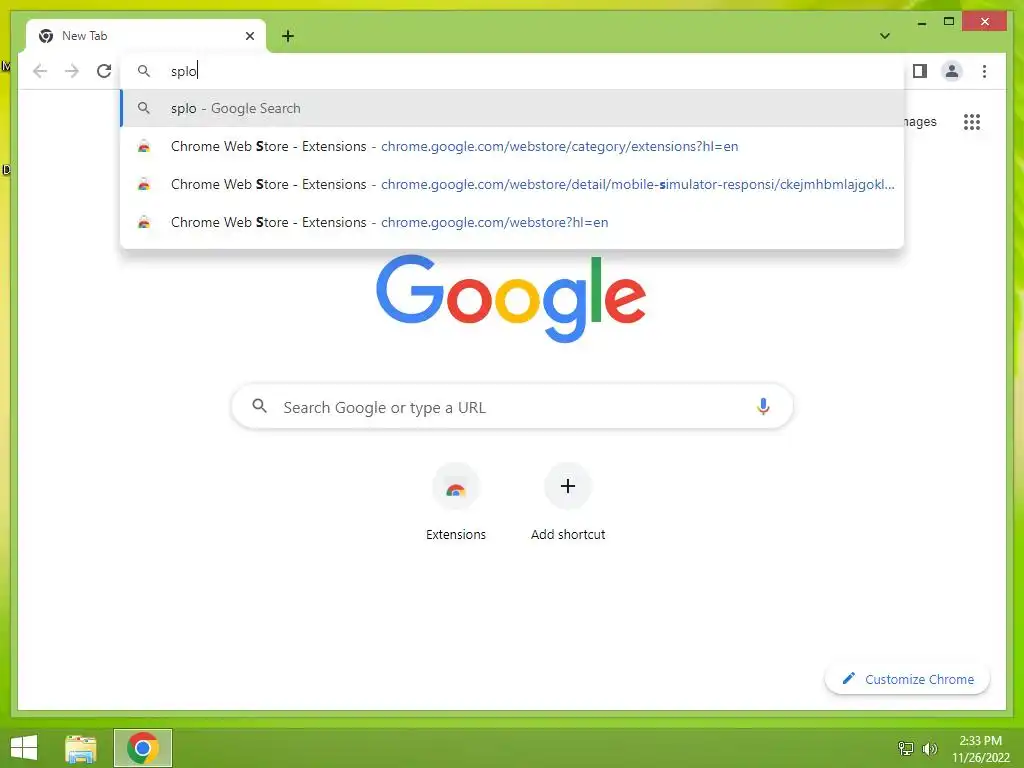Open a new tab with plus button
Screen dimensions: 1024x768
click(x=288, y=36)
